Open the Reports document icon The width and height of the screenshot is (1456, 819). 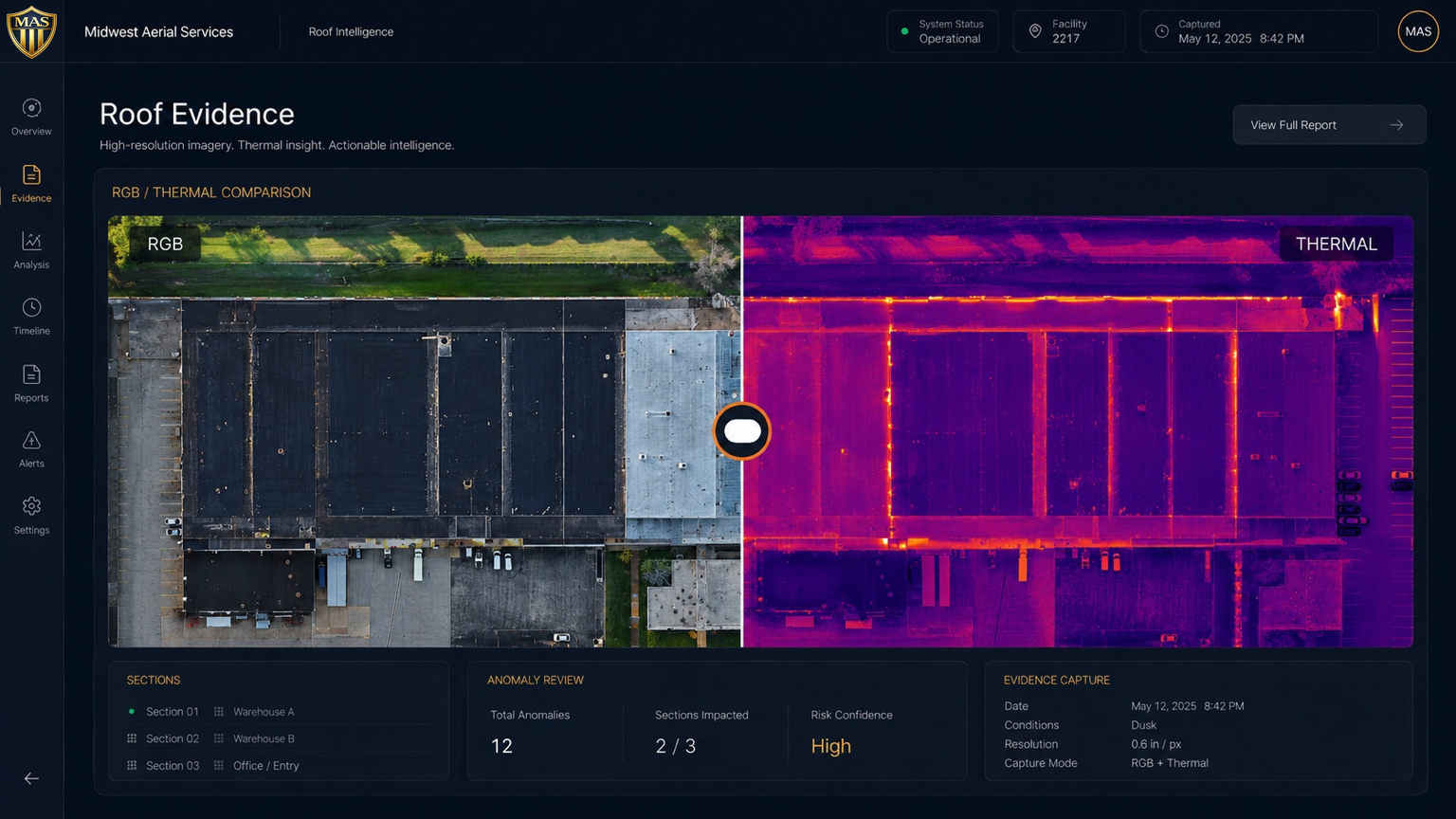31,374
